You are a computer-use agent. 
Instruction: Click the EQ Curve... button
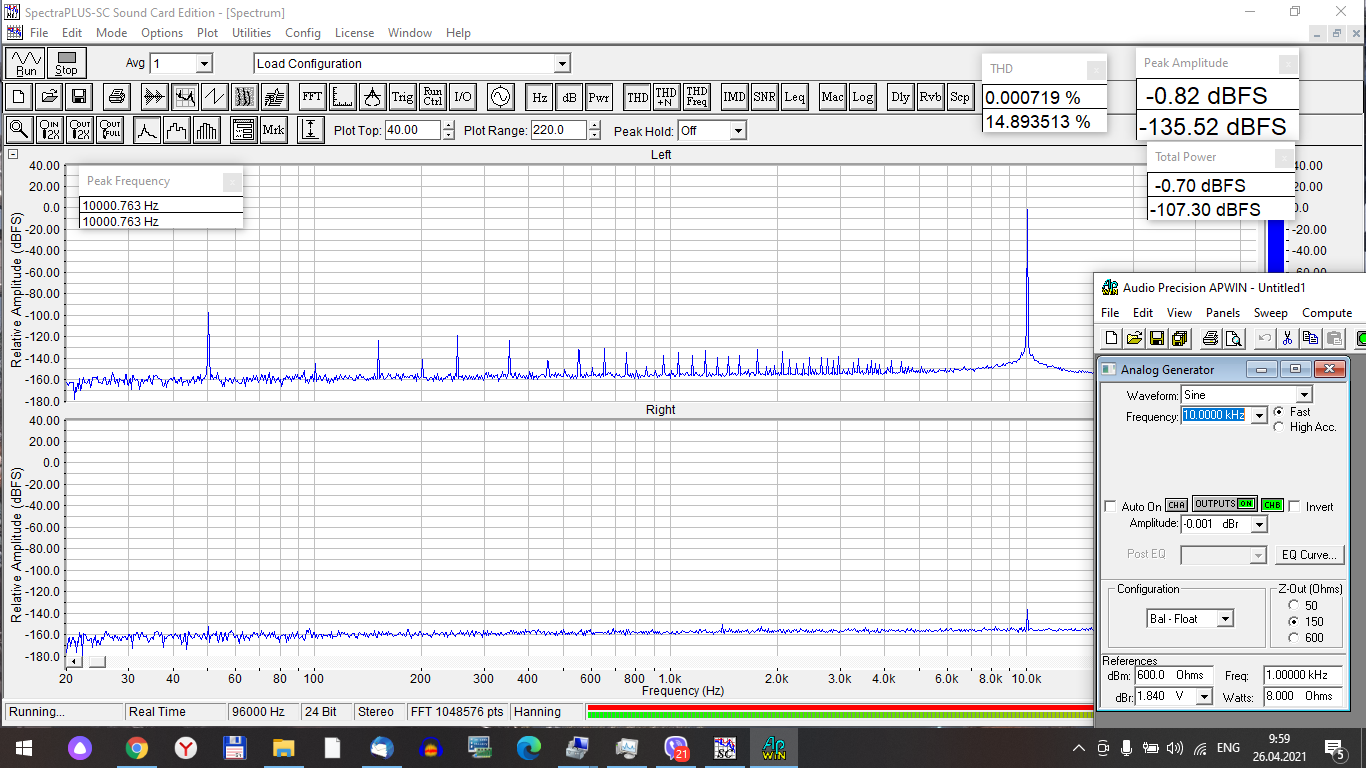coord(1310,554)
